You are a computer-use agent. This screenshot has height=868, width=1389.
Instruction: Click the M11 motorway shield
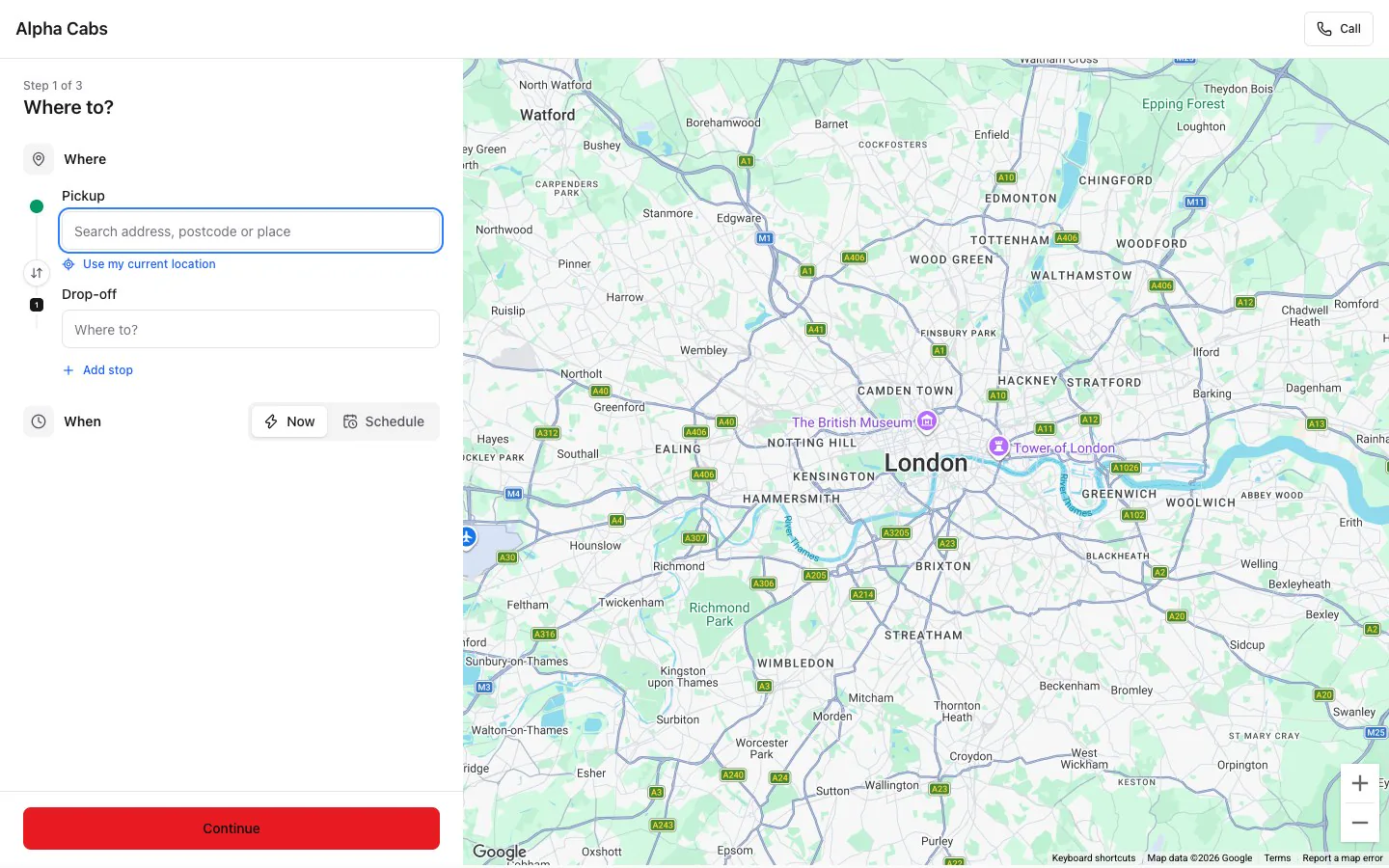coord(1195,202)
